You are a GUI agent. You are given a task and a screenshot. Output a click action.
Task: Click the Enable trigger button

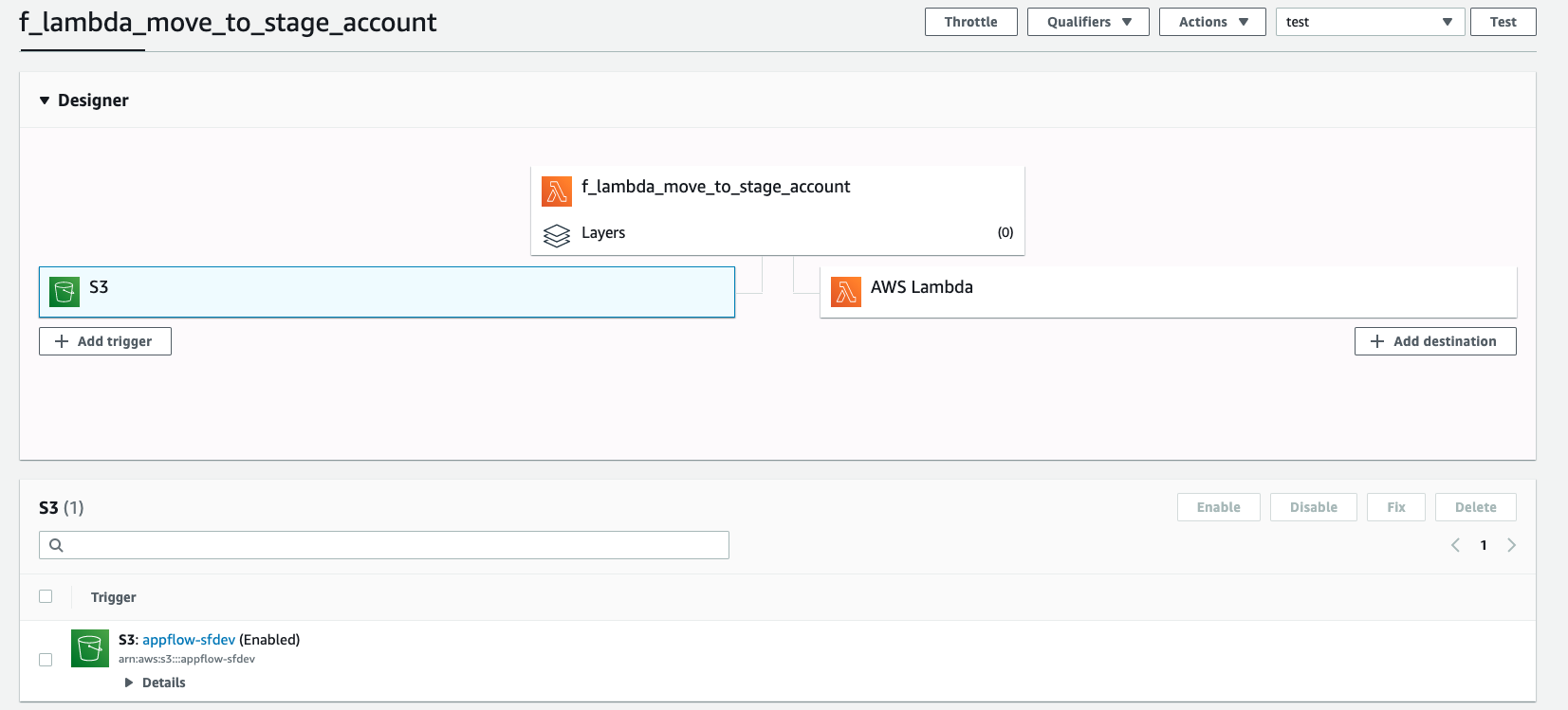coord(1218,507)
